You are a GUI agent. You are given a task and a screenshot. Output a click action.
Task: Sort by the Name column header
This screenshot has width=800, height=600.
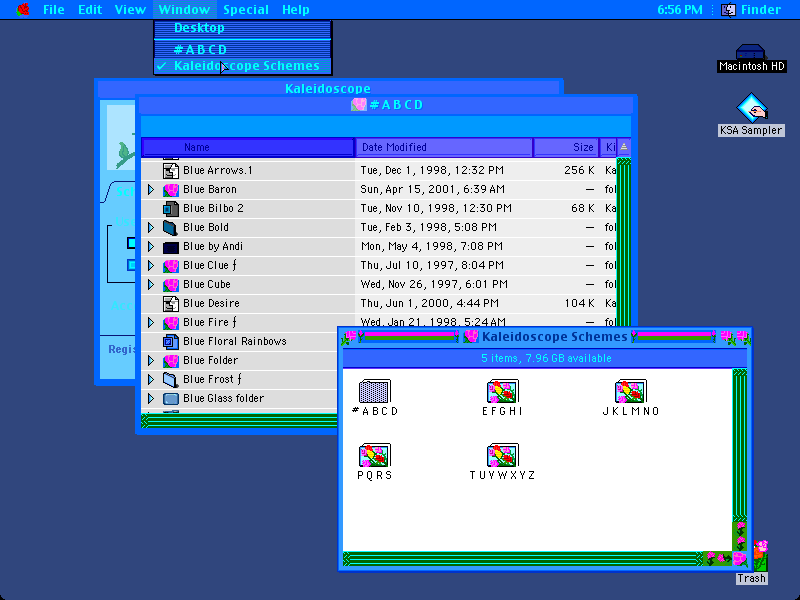pos(248,147)
